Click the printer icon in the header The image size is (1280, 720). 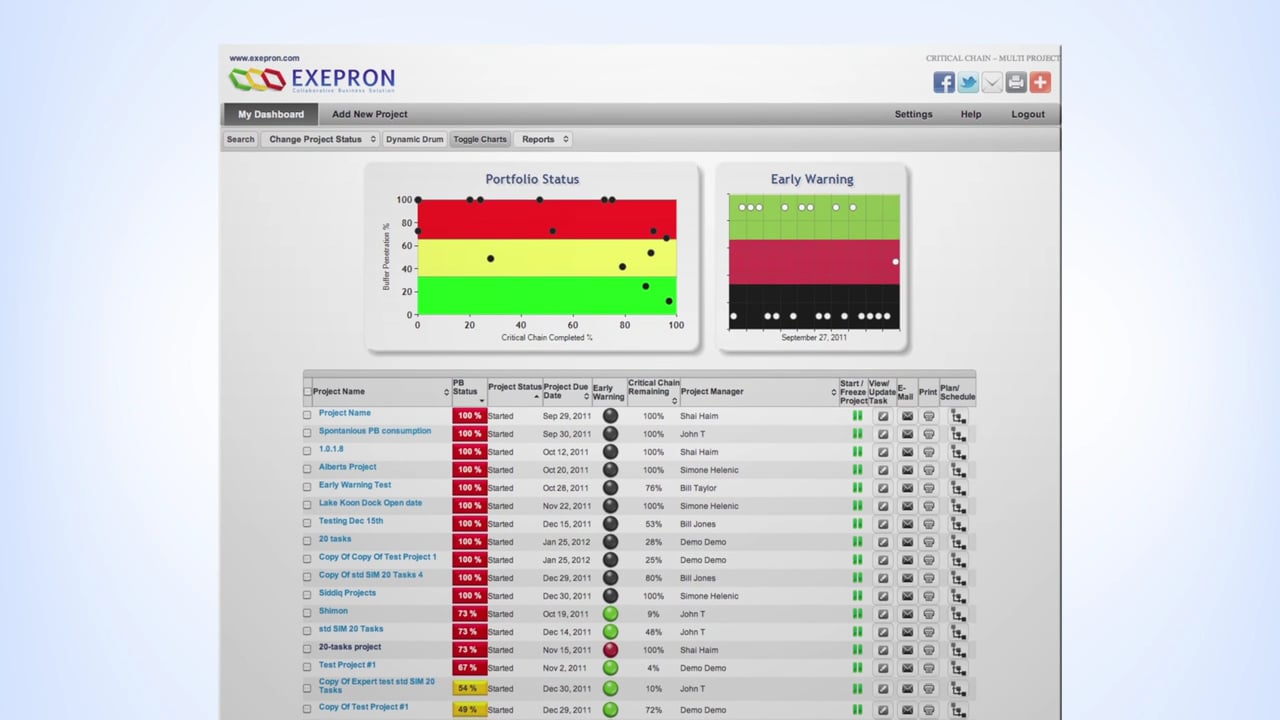coord(1016,83)
